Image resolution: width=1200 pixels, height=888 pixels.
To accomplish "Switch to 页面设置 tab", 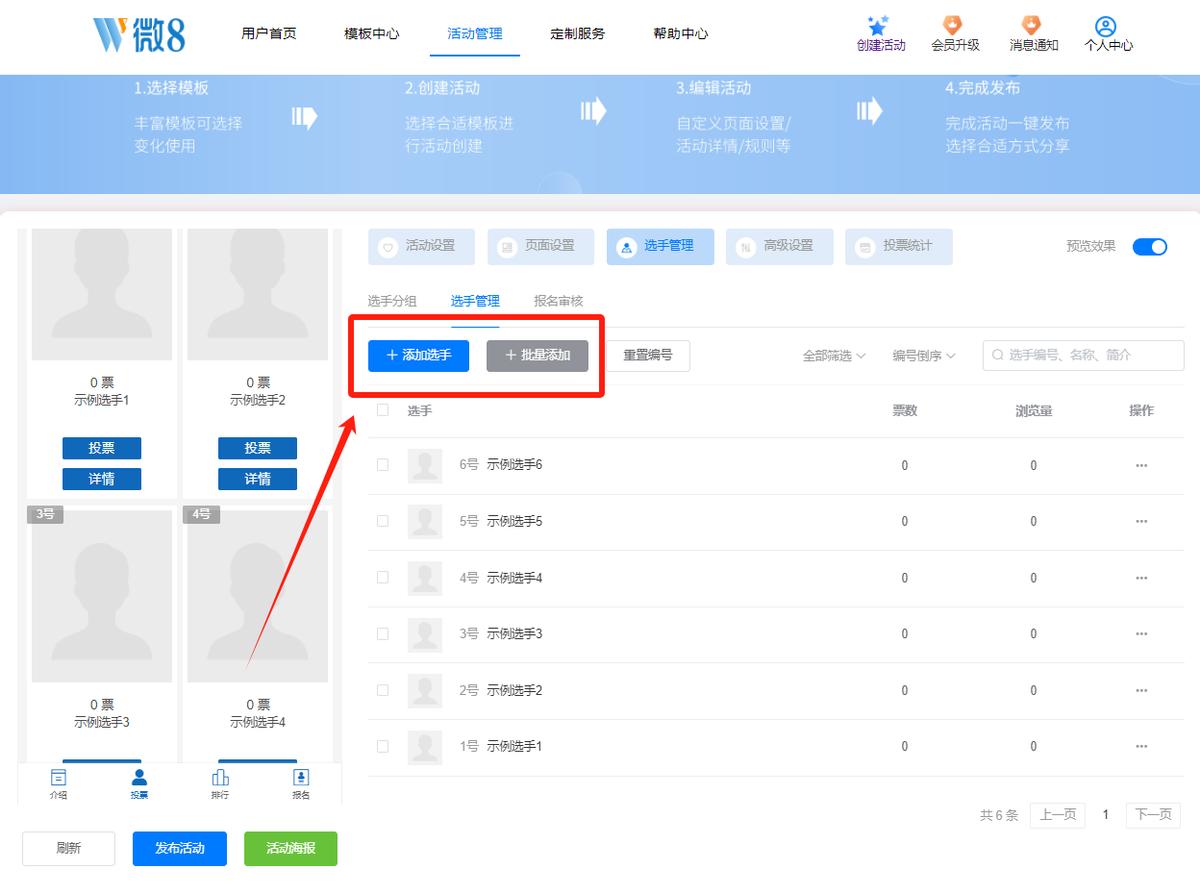I will [x=541, y=247].
